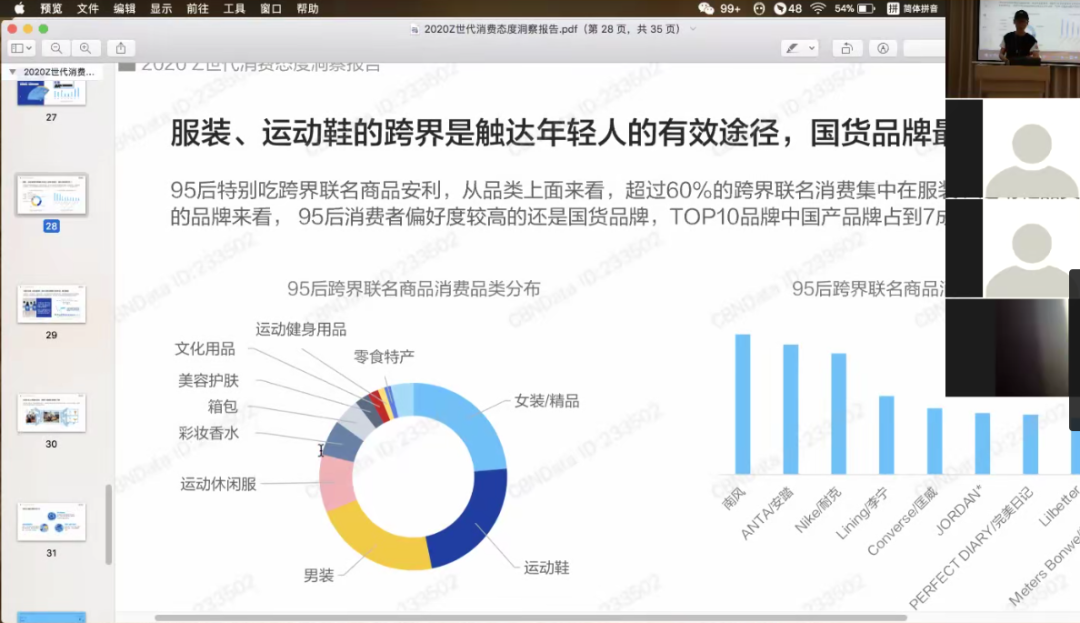1080x623 pixels.
Task: Click the horizontal scrollbar at the bottom
Action: click(530, 617)
